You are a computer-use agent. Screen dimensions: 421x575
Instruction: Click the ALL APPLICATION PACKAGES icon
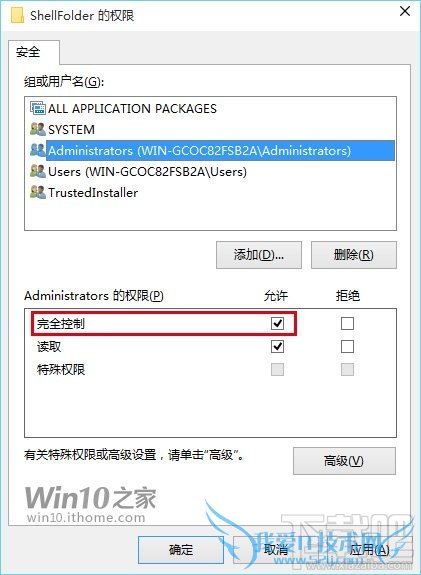pos(38,108)
